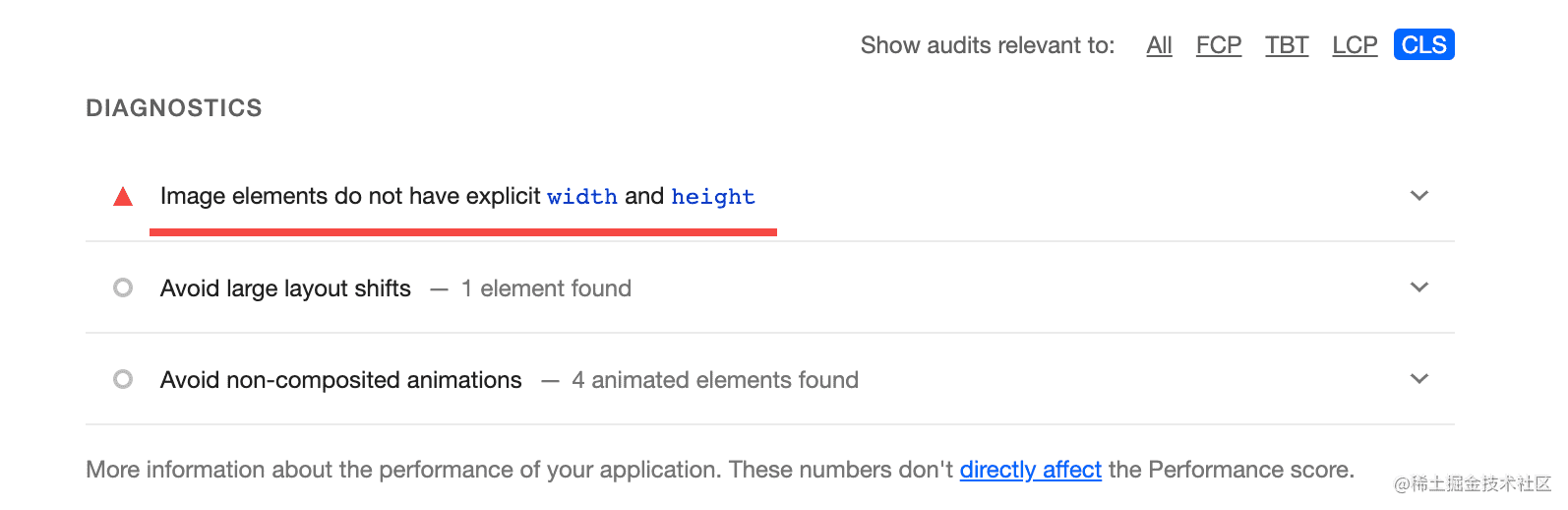Filter audits by TBT
This screenshot has height=510, width=1568.
(1287, 45)
